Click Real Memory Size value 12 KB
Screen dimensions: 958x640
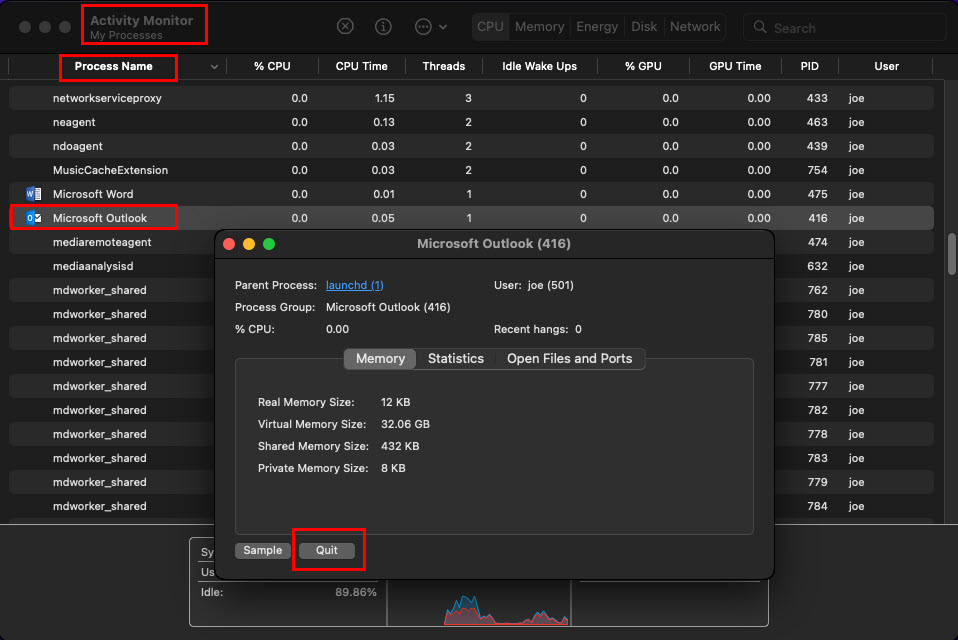point(395,402)
